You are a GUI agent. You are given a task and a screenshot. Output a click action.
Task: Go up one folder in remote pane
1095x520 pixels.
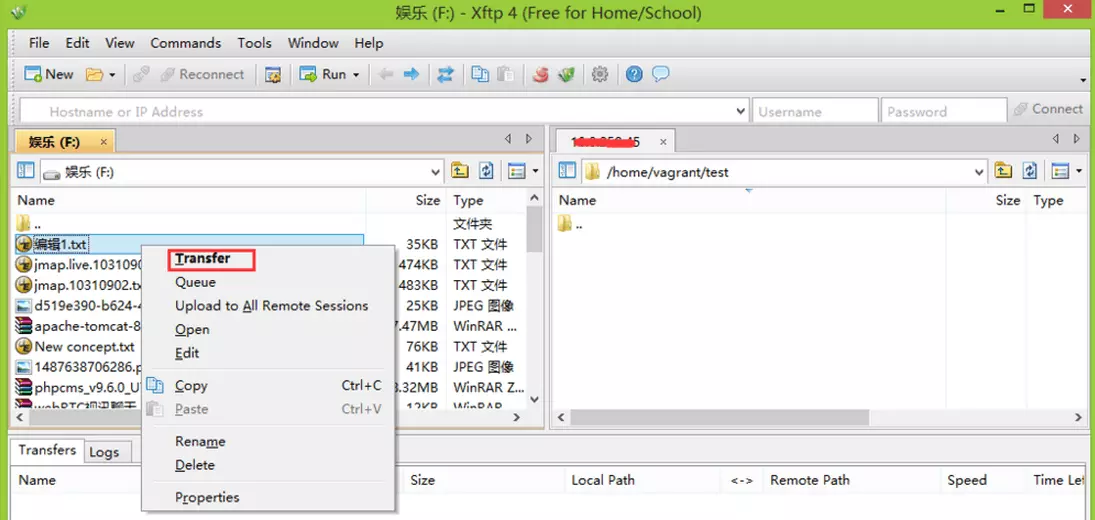1003,171
